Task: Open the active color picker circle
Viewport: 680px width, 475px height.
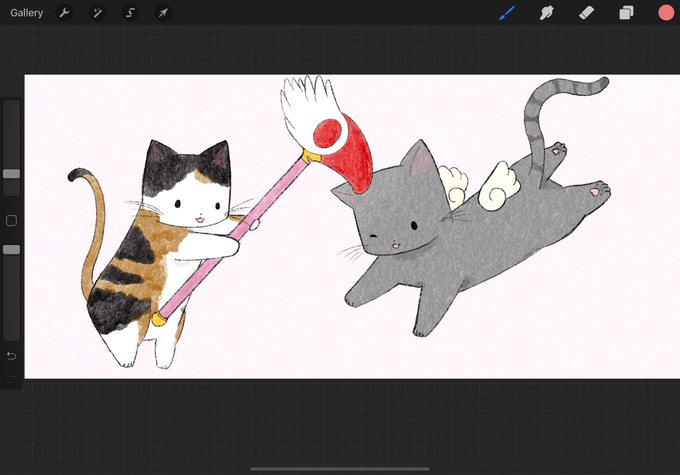Action: [x=666, y=13]
